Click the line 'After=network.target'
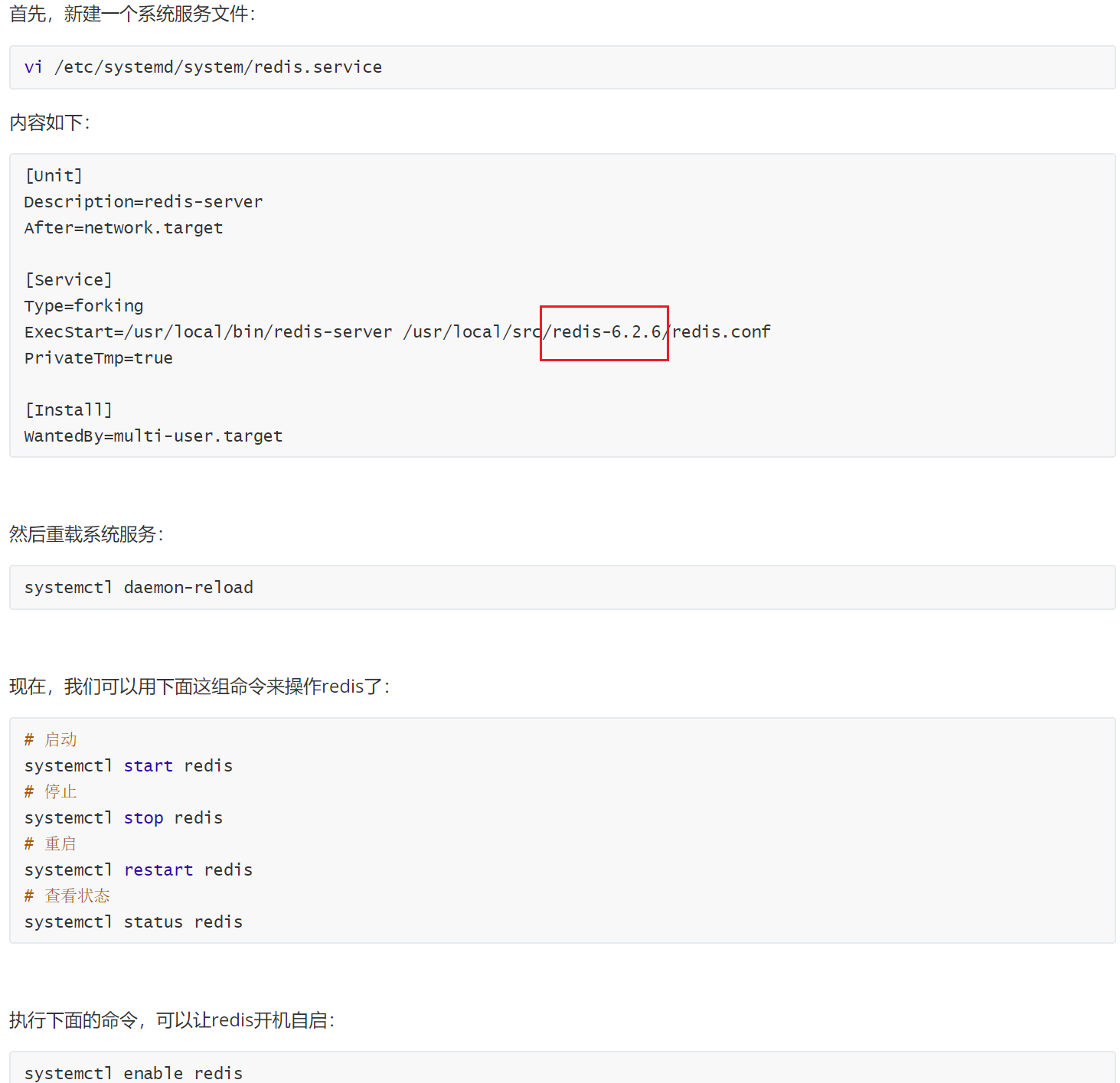The width and height of the screenshot is (1120, 1083). [x=123, y=228]
